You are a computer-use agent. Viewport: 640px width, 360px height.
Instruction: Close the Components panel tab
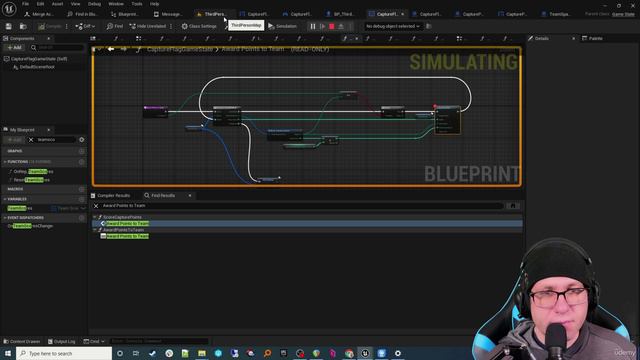(x=49, y=38)
